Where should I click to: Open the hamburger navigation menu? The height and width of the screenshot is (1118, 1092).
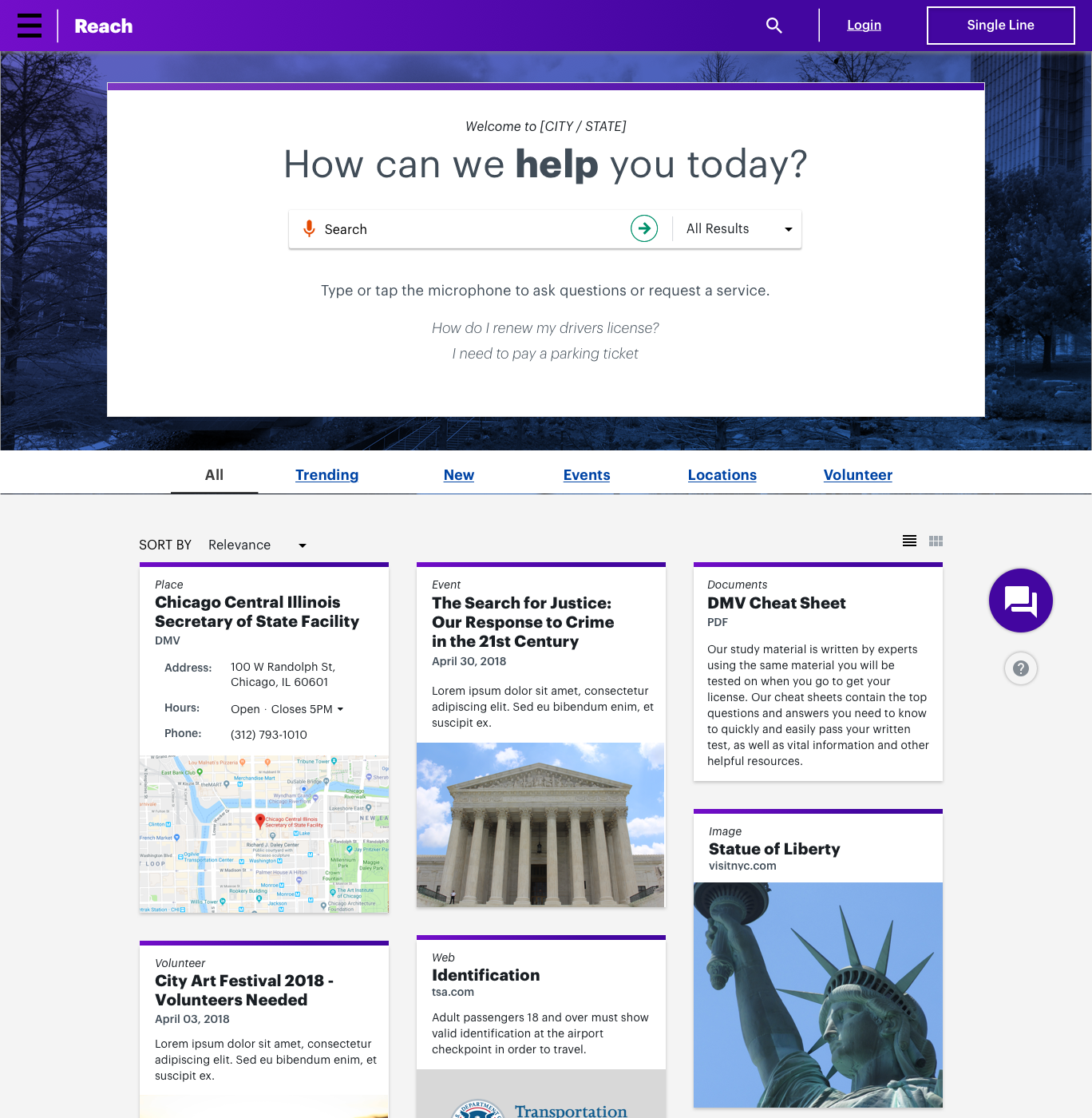pos(30,25)
